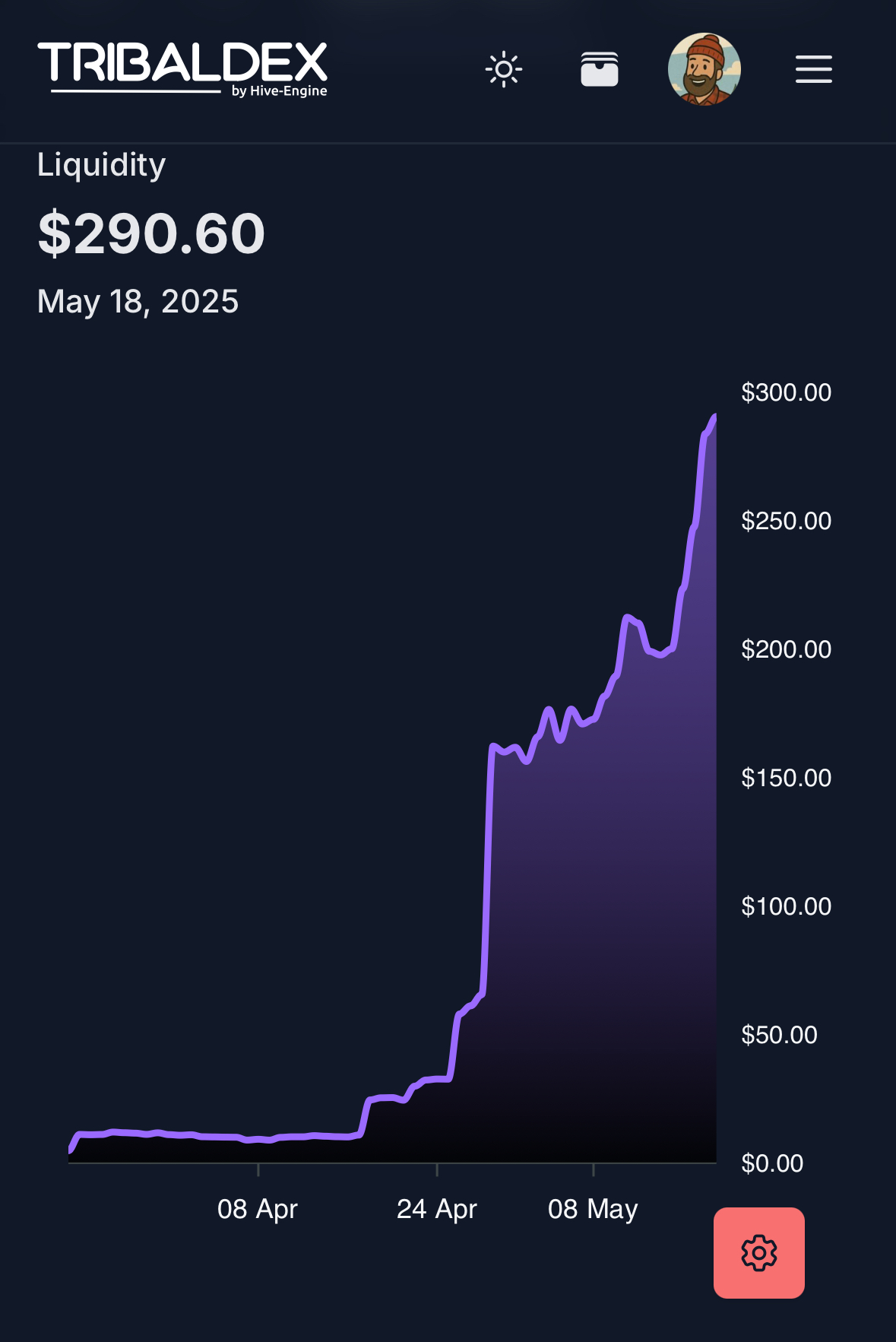The height and width of the screenshot is (1342, 896).
Task: Click the $0.00 y-axis label
Action: tap(772, 1163)
